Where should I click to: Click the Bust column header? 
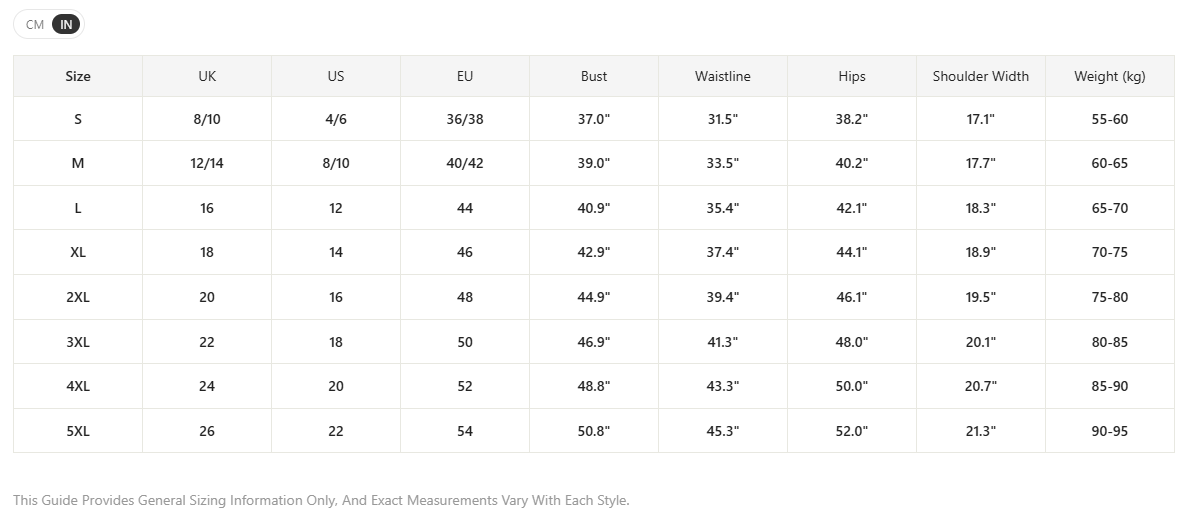(594, 76)
